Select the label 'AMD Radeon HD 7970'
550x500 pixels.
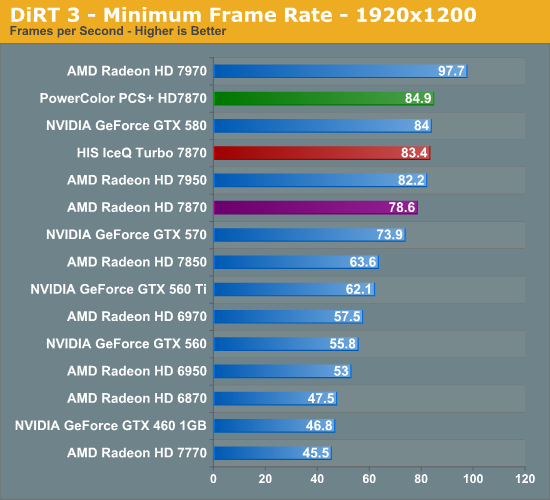137,71
